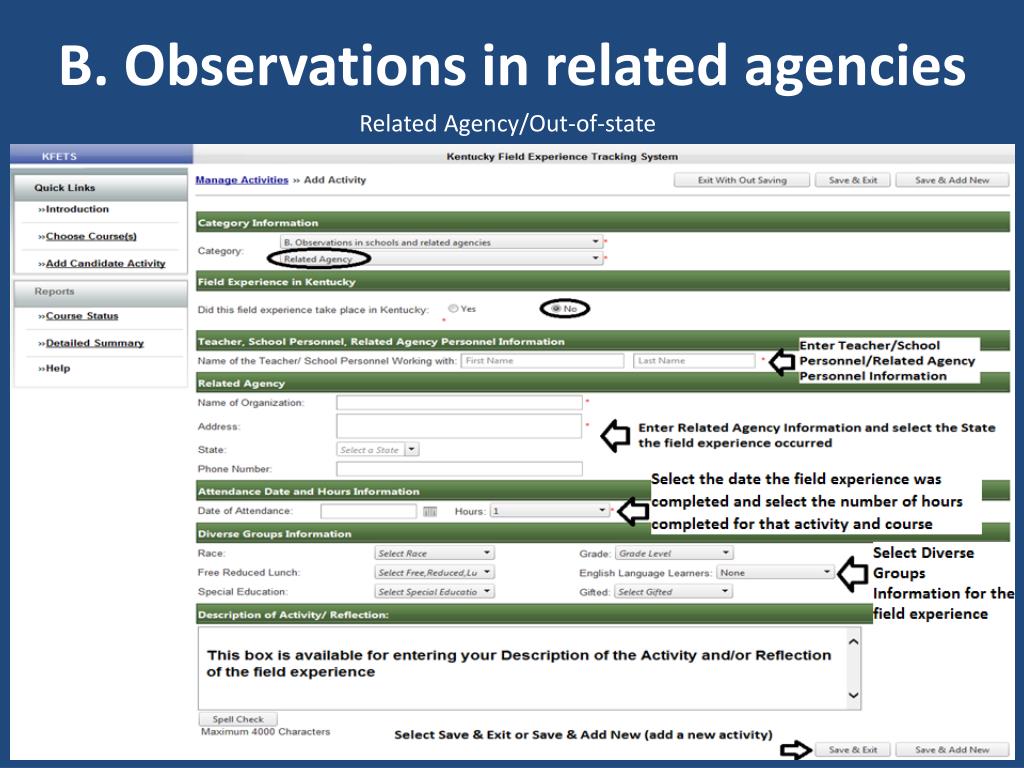Click the Address text field
Image resolution: width=1024 pixels, height=768 pixels.
459,426
